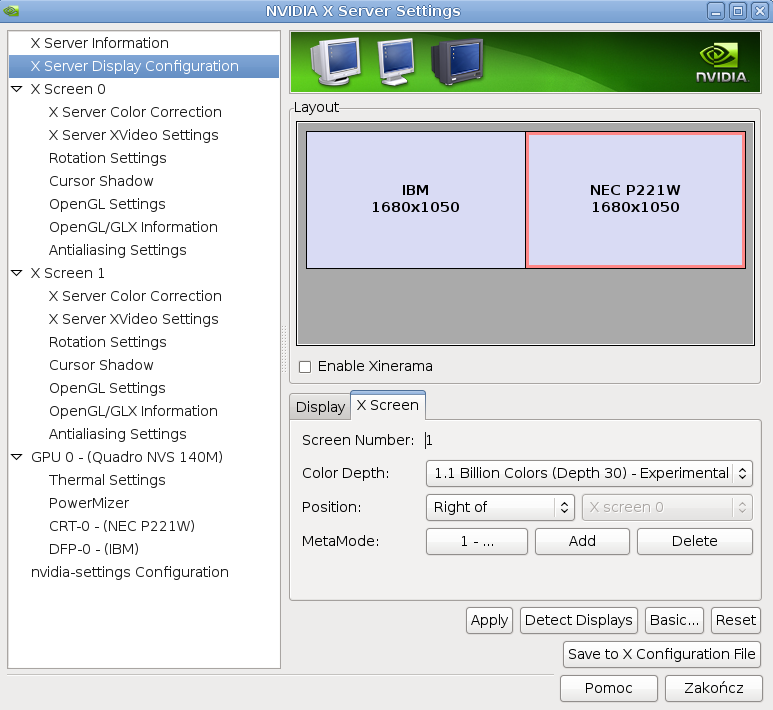Open X Screen 0 XVideo Settings
This screenshot has width=773, height=710.
tap(134, 135)
